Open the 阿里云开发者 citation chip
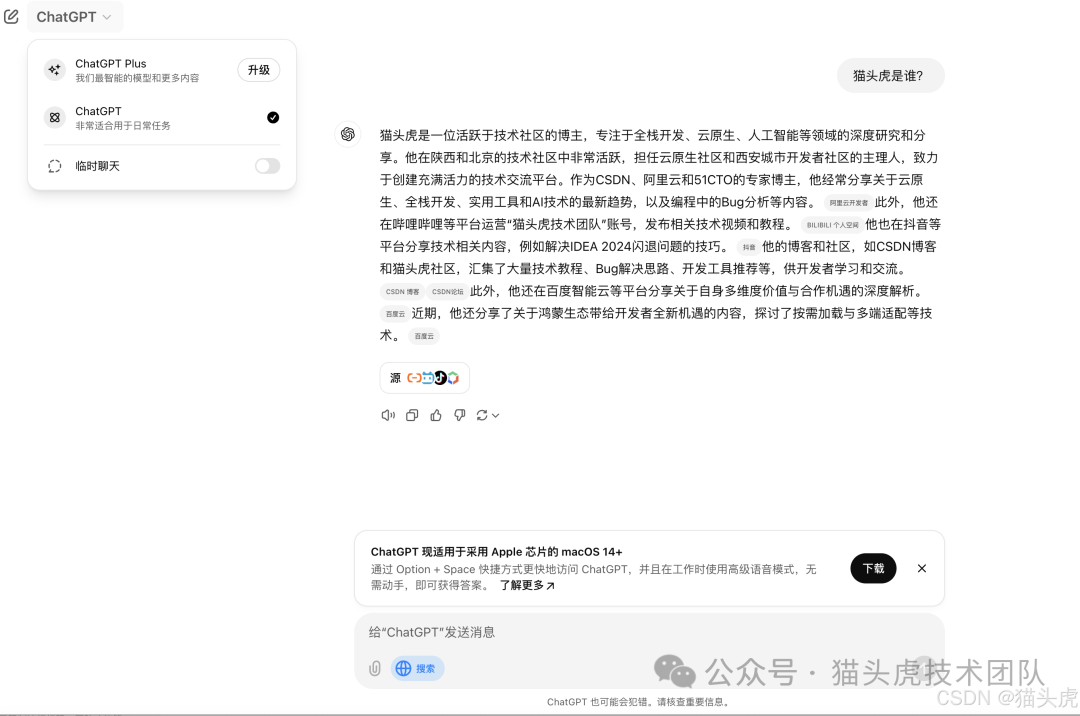 pyautogui.click(x=848, y=203)
